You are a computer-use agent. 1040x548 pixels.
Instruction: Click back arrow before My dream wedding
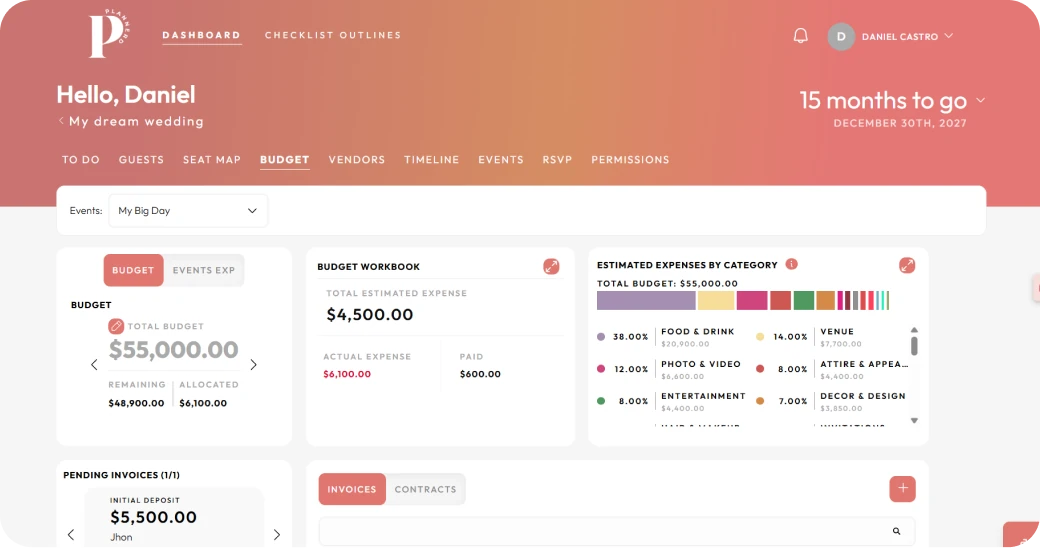pos(61,121)
